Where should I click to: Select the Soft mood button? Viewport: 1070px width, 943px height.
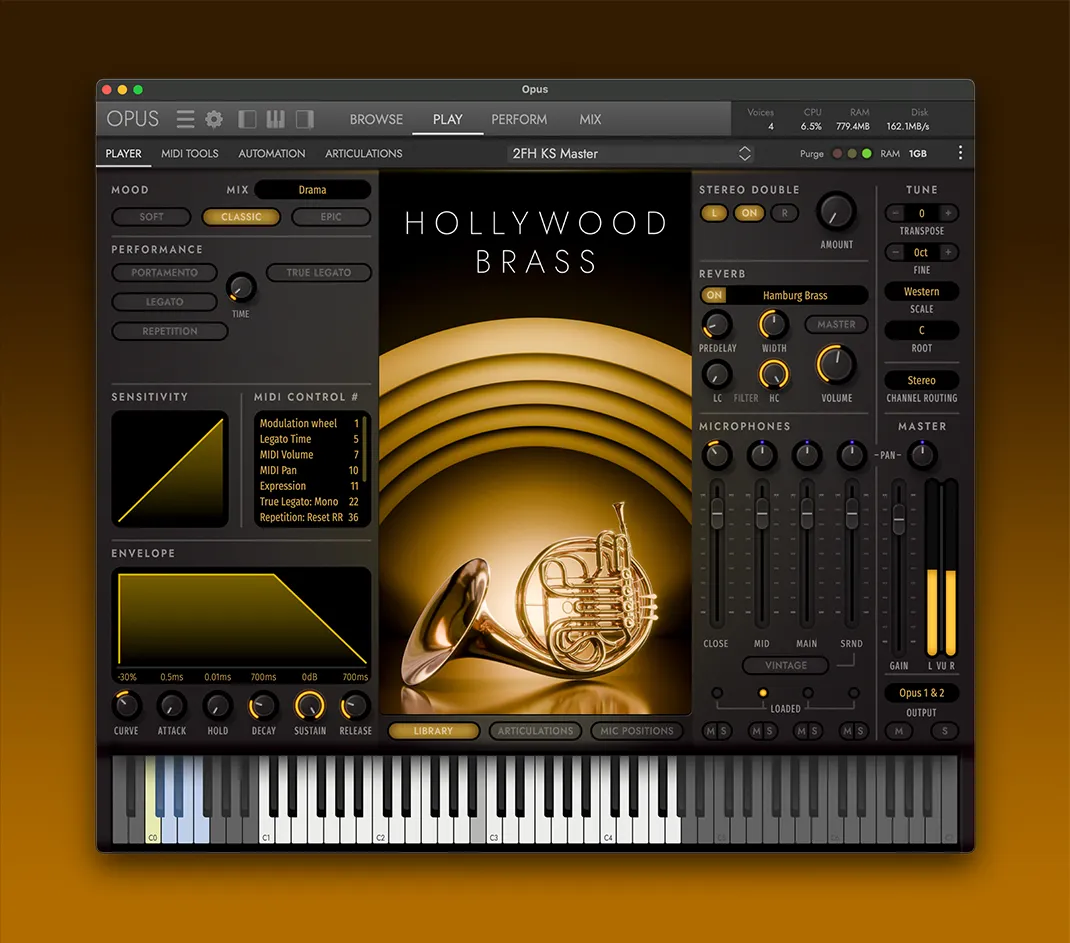(151, 217)
